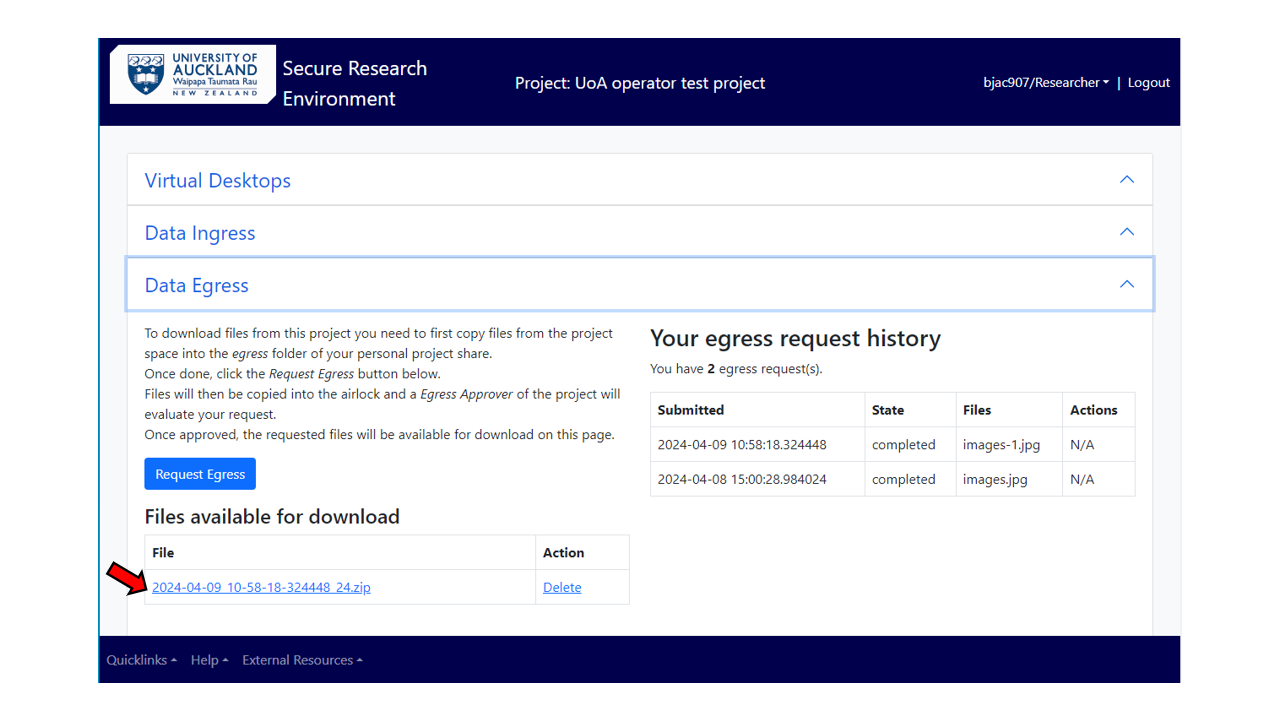This screenshot has width=1280, height=720.
Task: Select the 2024-04-08 15:00:28.984024 submitted cell
Action: [757, 479]
